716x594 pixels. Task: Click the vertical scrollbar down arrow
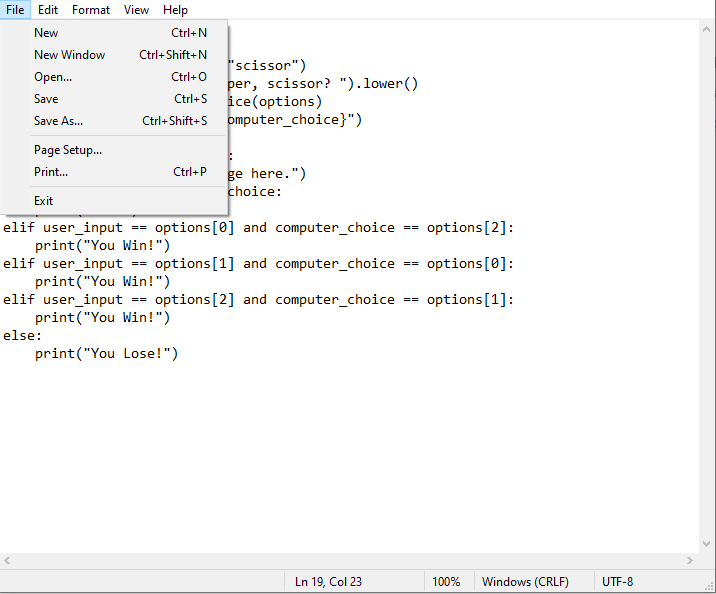coord(706,544)
